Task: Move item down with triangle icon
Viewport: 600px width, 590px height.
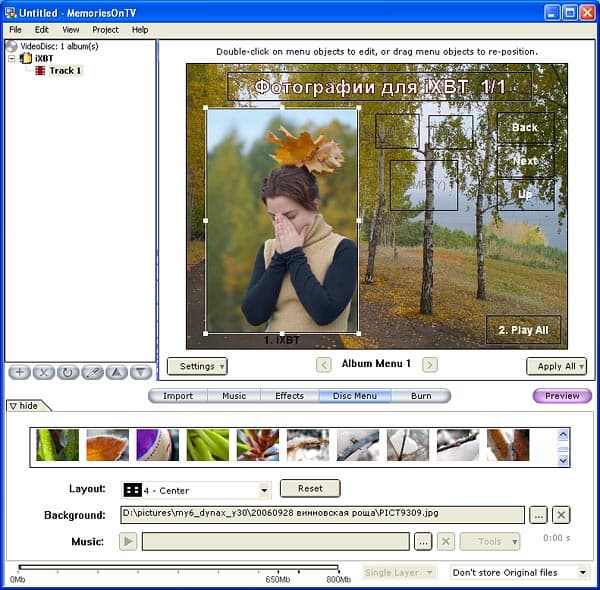Action: click(141, 372)
